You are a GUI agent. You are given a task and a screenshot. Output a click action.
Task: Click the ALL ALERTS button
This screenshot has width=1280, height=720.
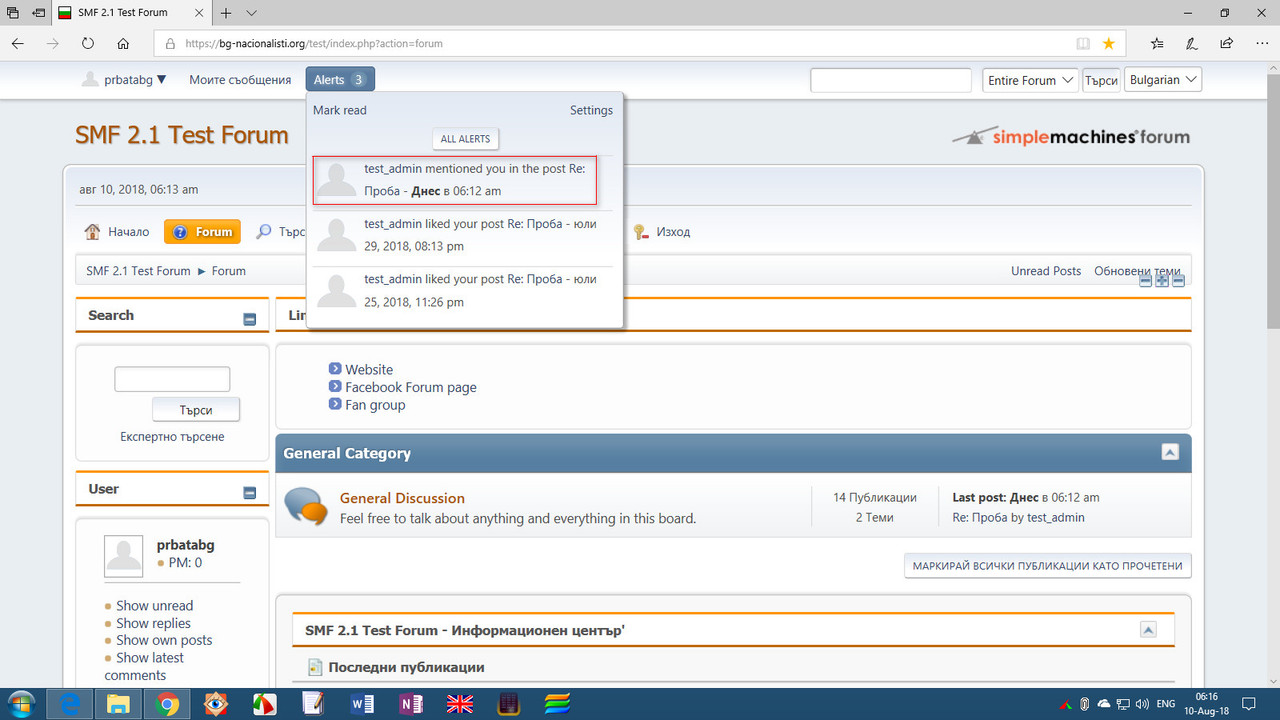[465, 139]
